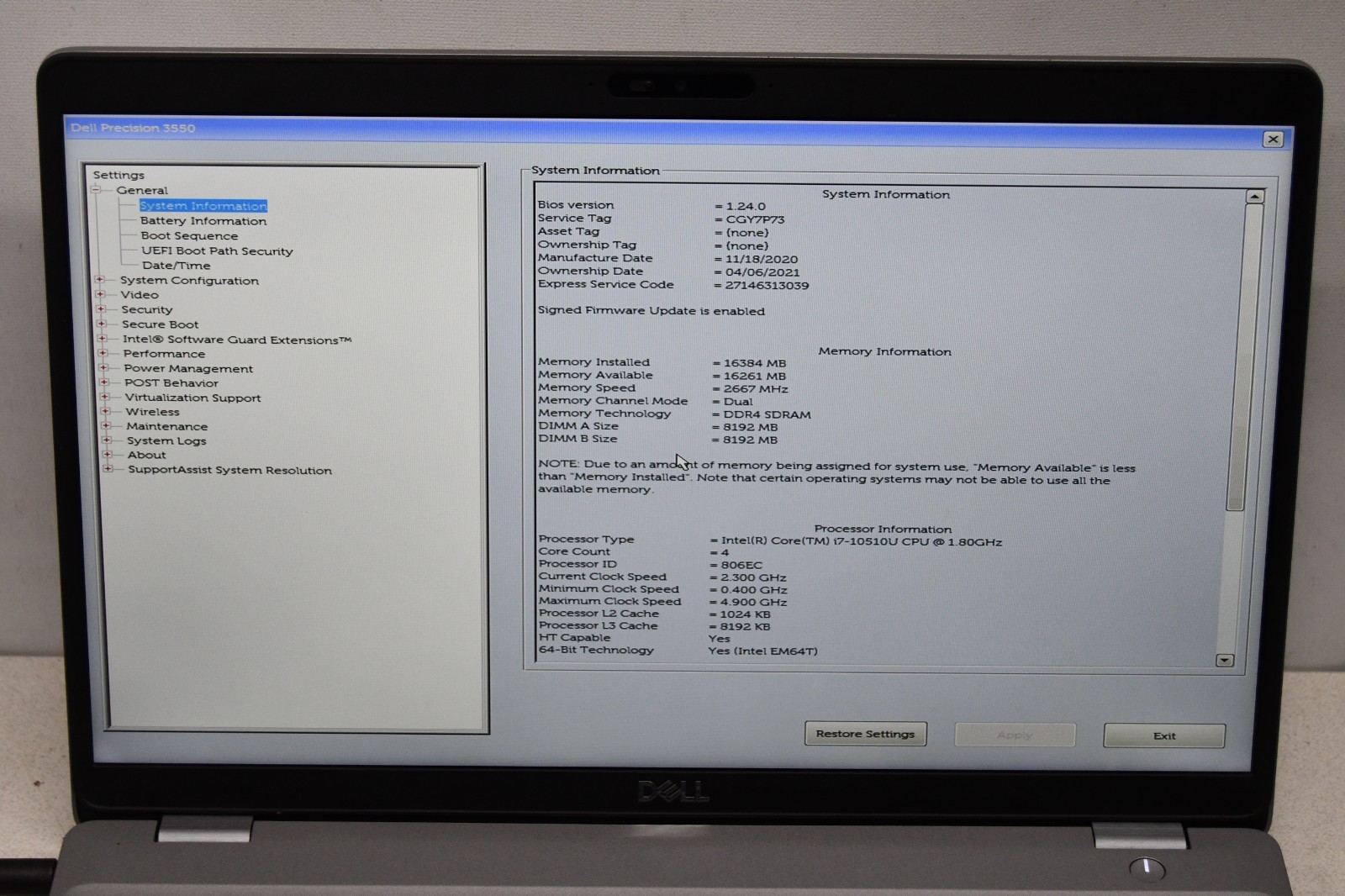Click the Processor Type i7-10510U value
This screenshot has width=1345, height=896.
pos(862,542)
